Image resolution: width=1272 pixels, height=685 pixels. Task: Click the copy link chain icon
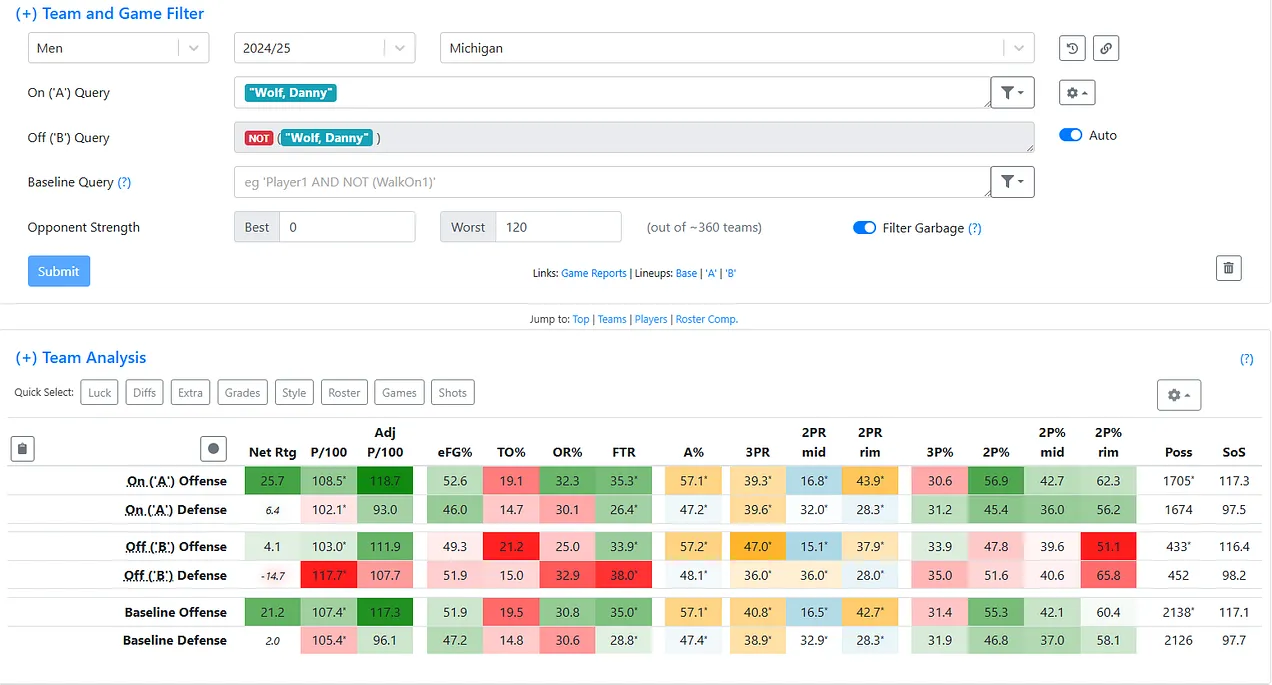(x=1105, y=48)
